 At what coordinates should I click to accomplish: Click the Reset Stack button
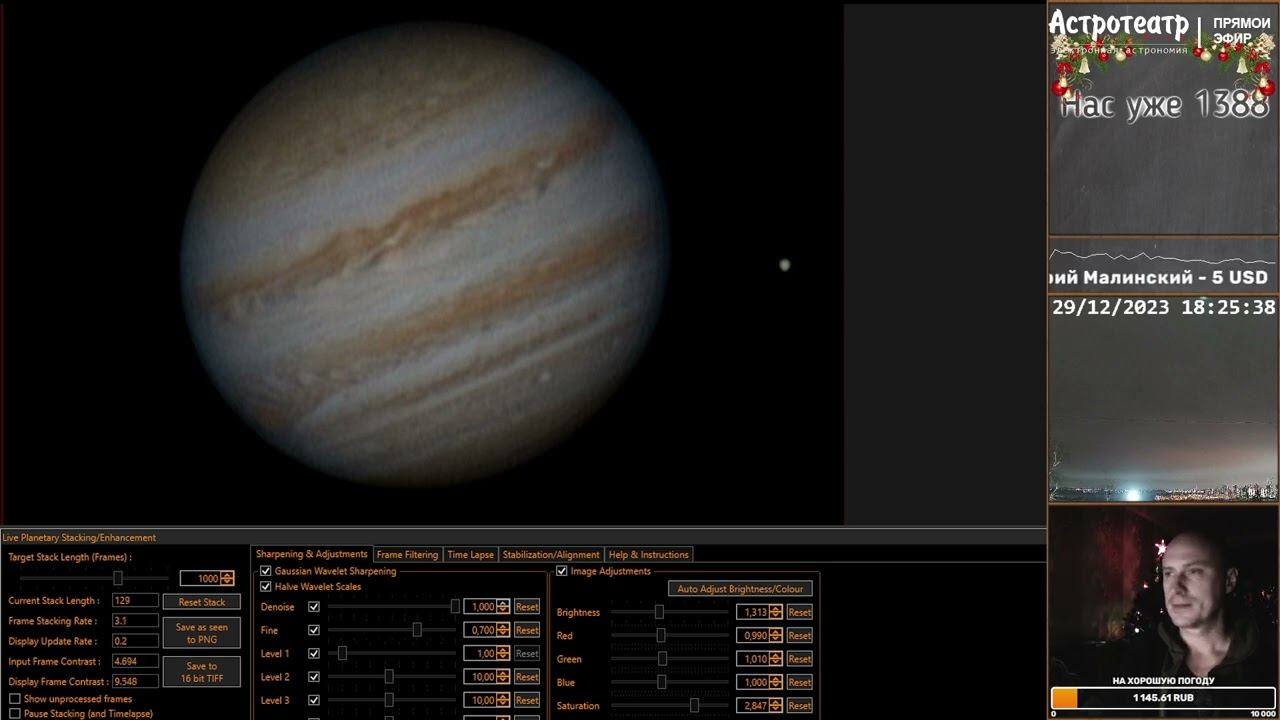[202, 602]
